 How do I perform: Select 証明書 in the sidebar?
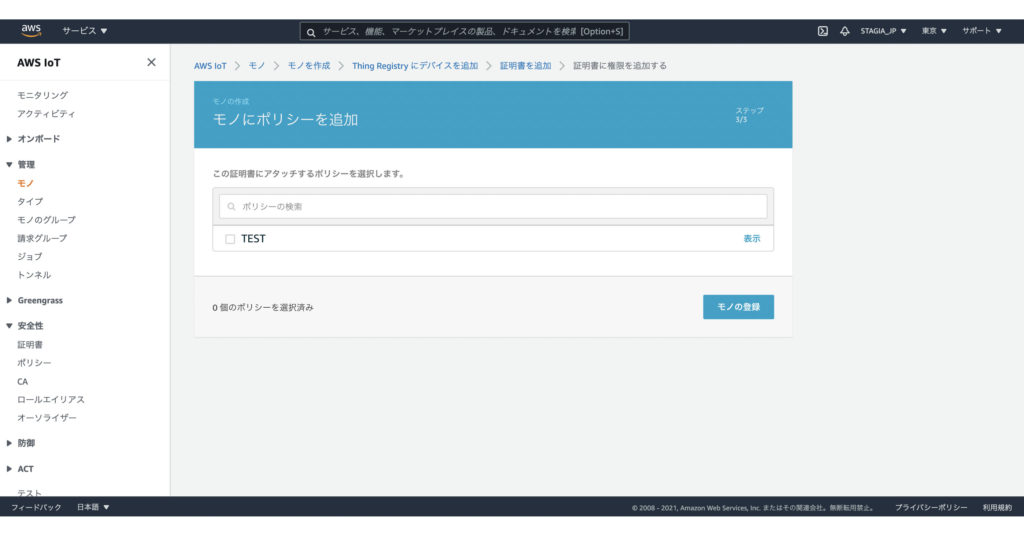coord(30,344)
